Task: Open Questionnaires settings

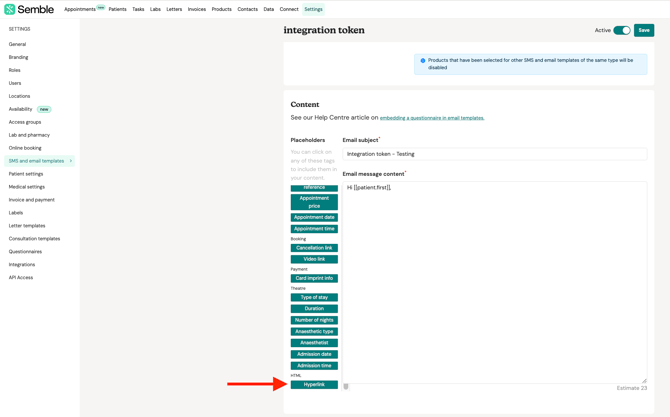Action: click(x=25, y=252)
